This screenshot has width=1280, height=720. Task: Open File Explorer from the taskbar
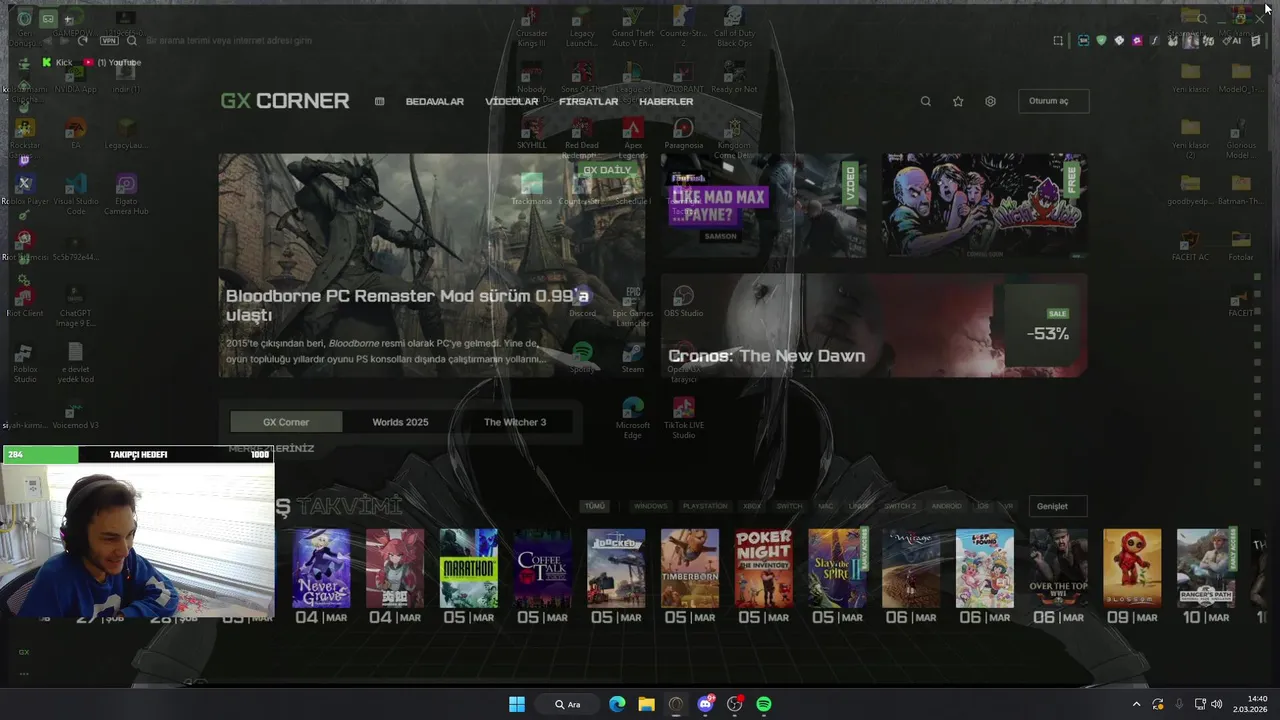click(646, 704)
